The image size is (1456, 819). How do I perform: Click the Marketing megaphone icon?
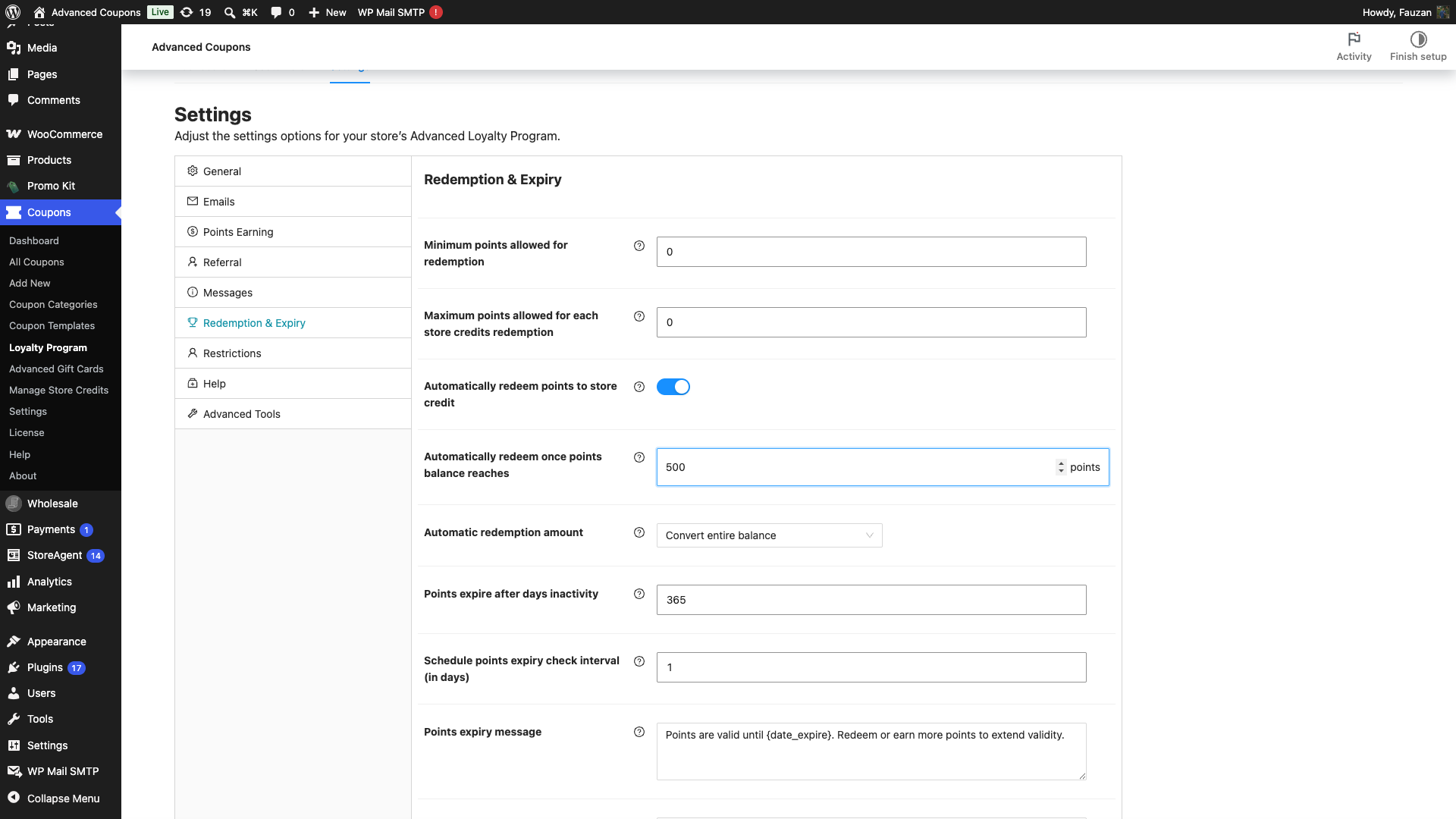14,607
